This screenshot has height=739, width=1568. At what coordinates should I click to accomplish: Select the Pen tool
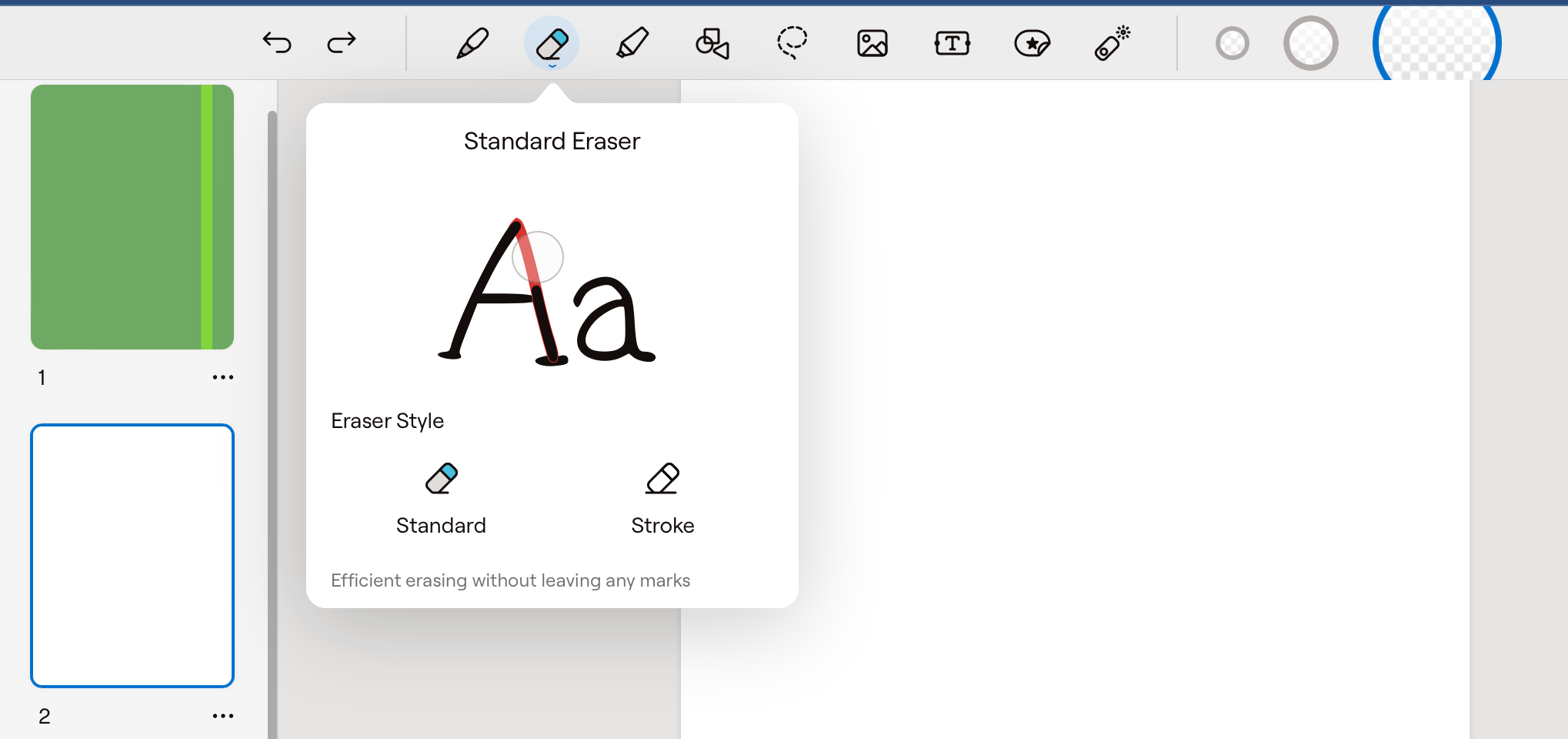tap(472, 43)
